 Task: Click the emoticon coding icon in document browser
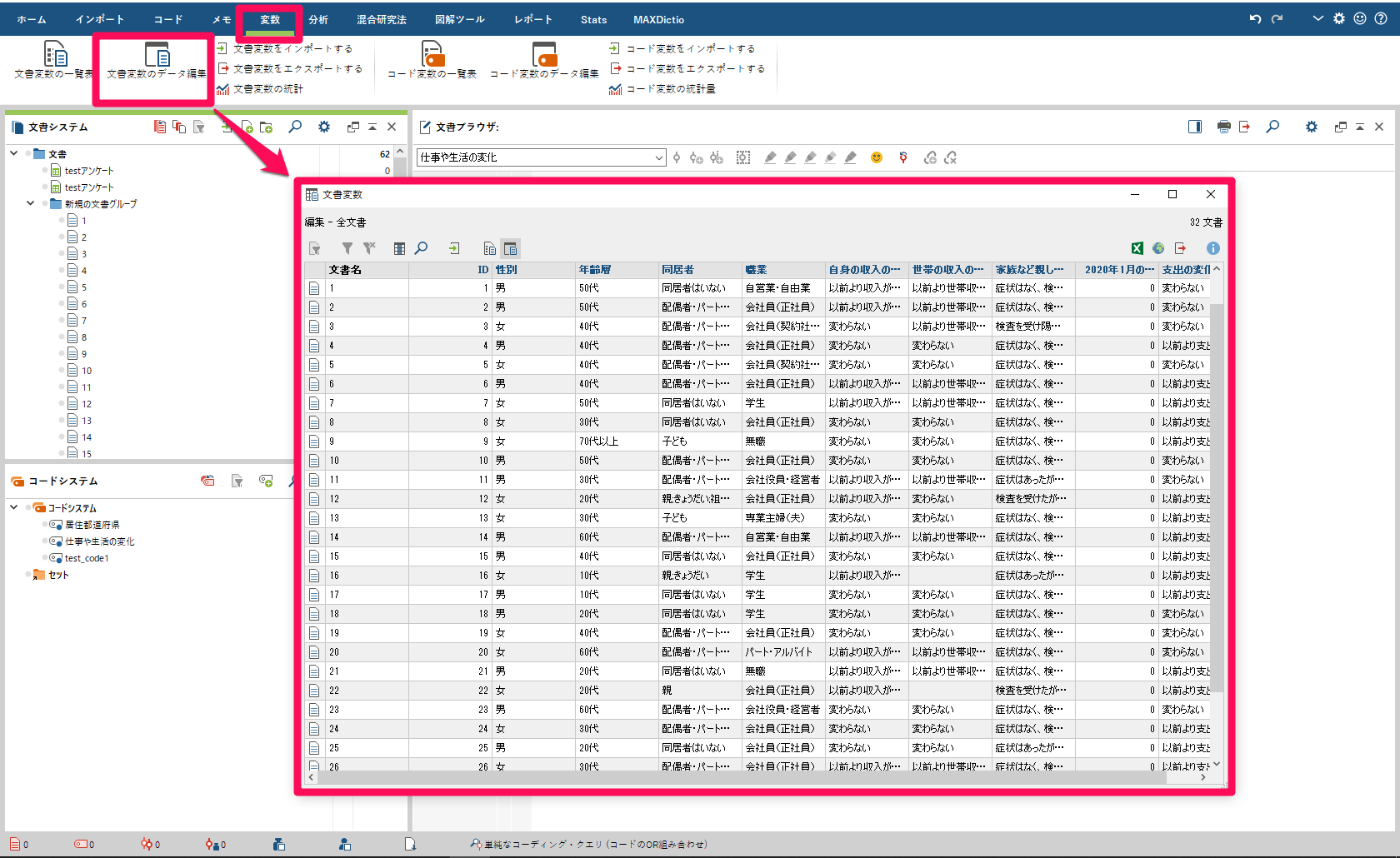(876, 157)
